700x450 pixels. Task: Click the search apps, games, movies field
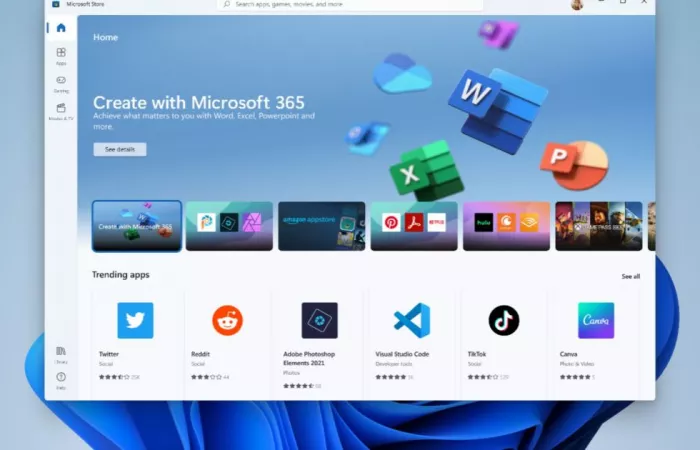point(350,5)
